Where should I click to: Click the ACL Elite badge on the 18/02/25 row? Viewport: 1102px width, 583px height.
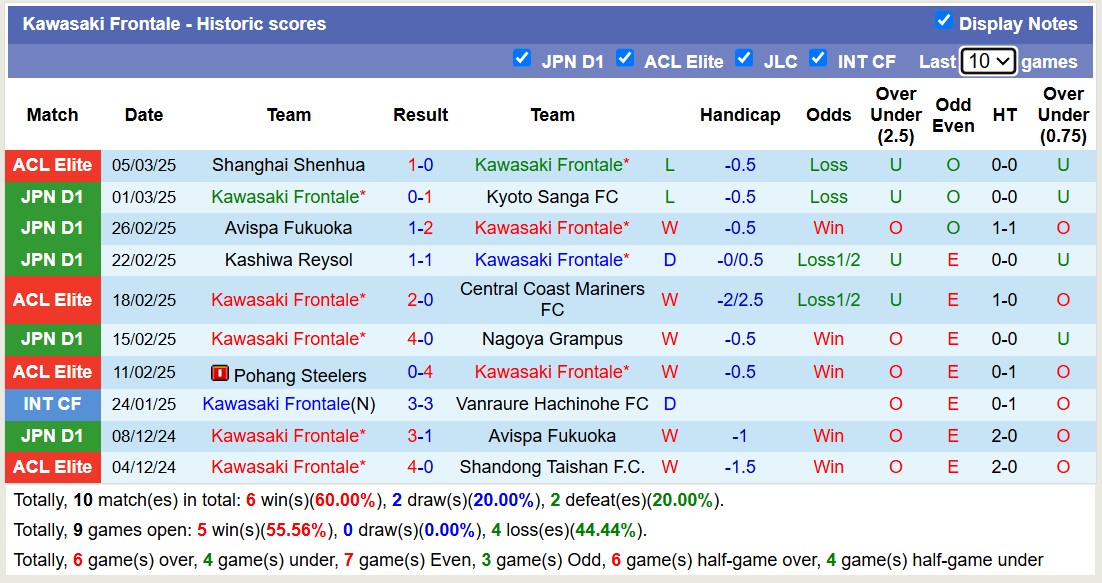point(52,300)
